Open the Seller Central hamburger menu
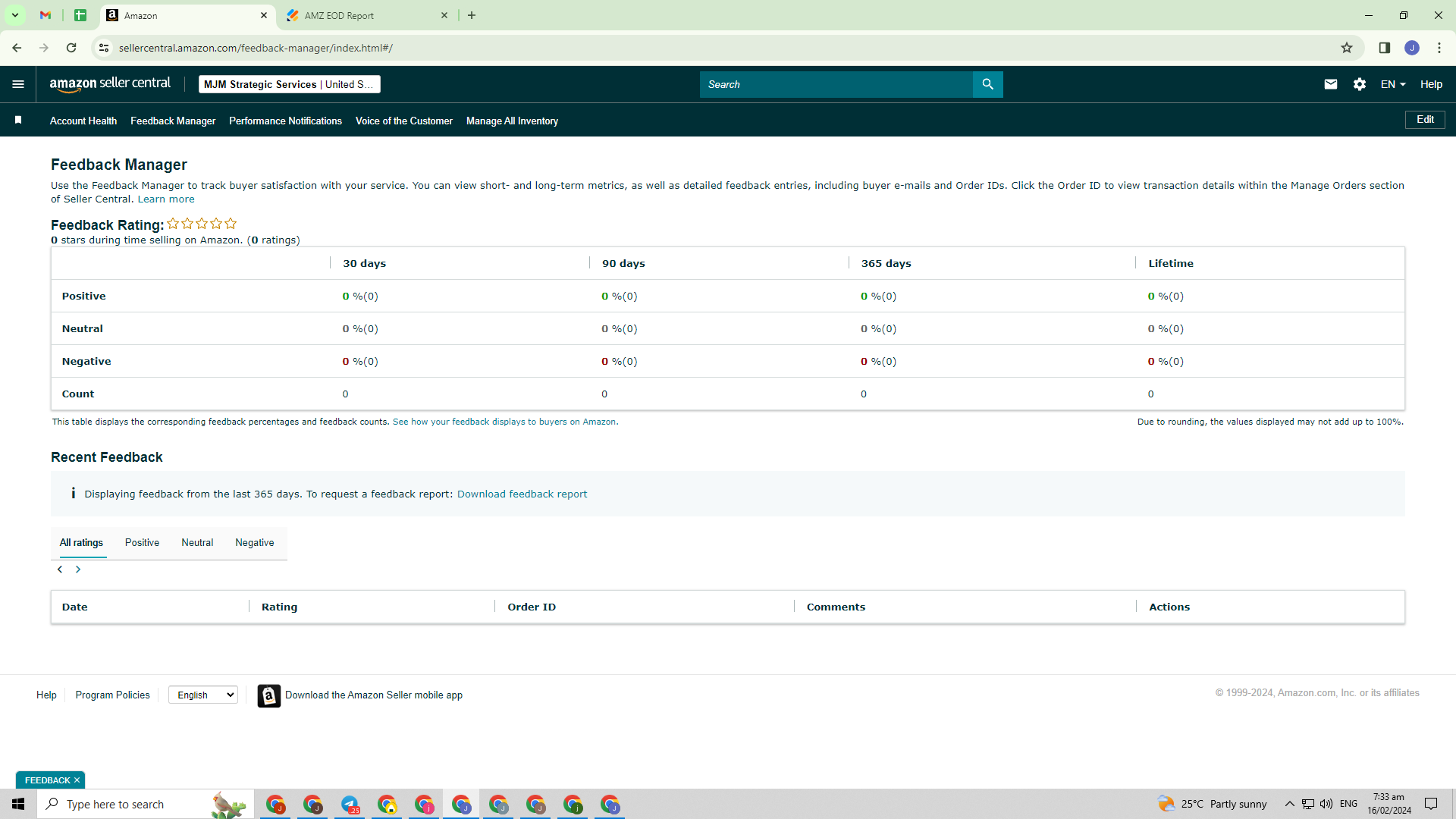The height and width of the screenshot is (819, 1456). pyautogui.click(x=18, y=84)
